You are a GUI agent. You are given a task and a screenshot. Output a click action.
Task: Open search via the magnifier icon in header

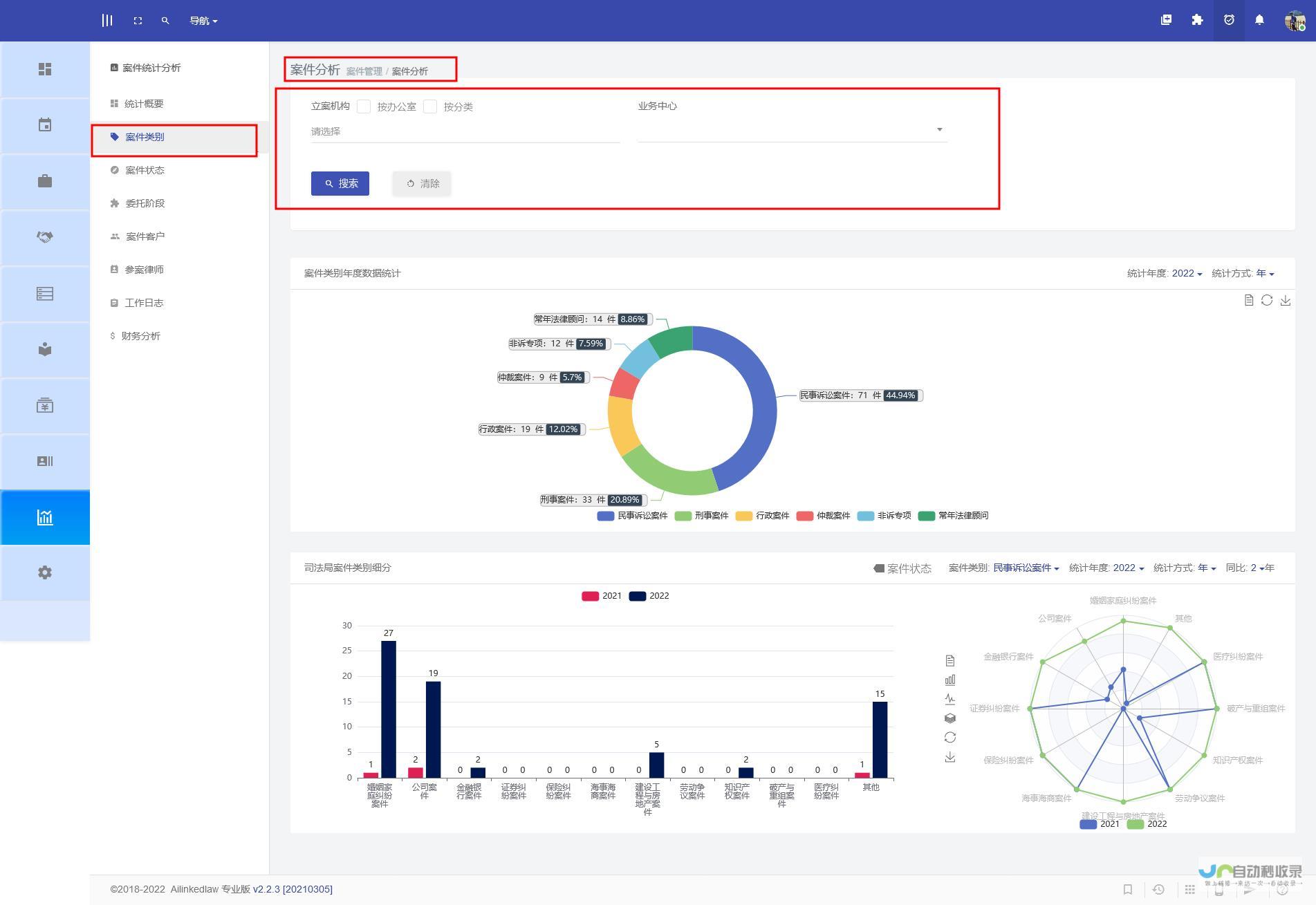click(165, 21)
